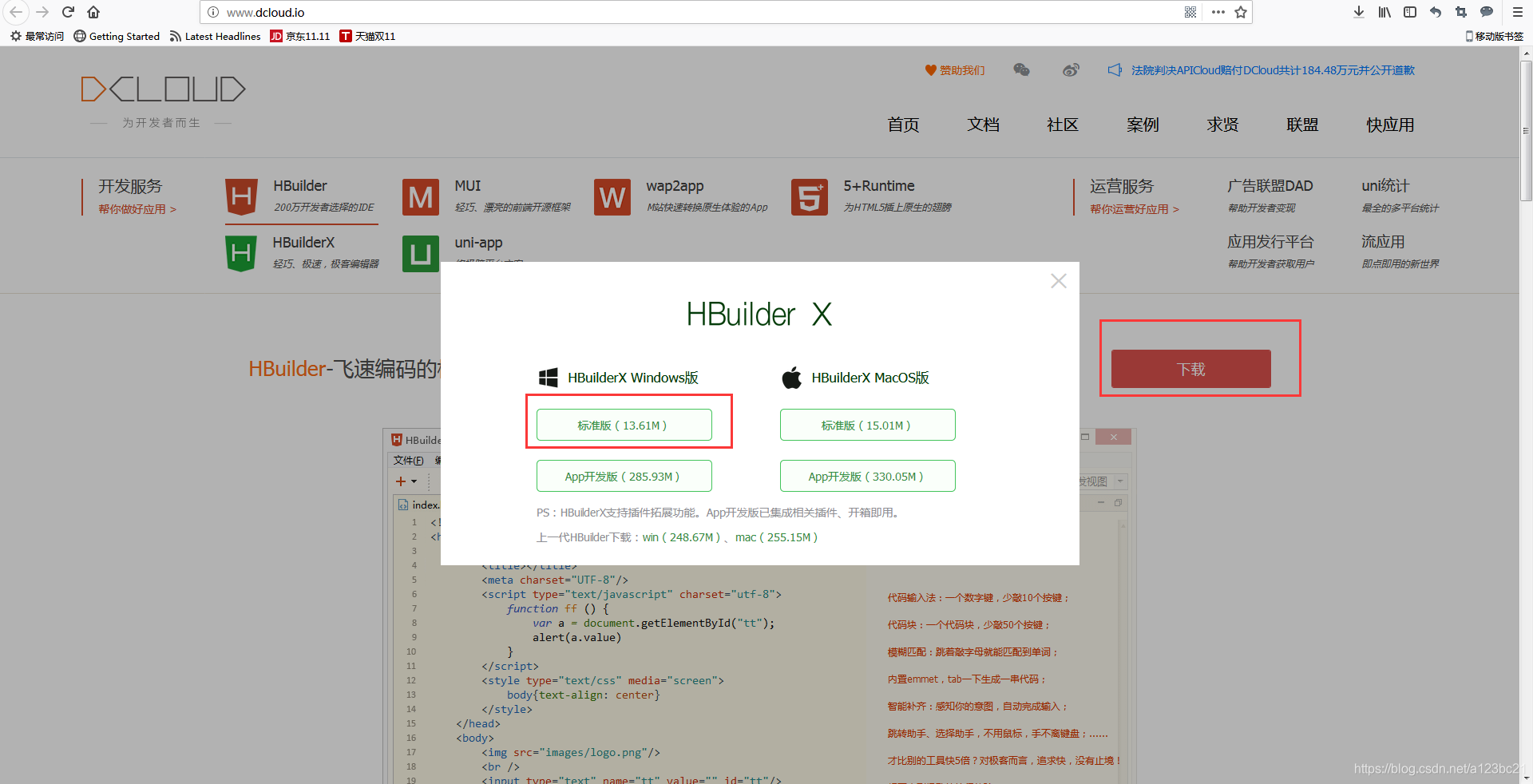1533x784 pixels.
Task: Open Latest Headlines bookmark feed
Action: [x=216, y=36]
